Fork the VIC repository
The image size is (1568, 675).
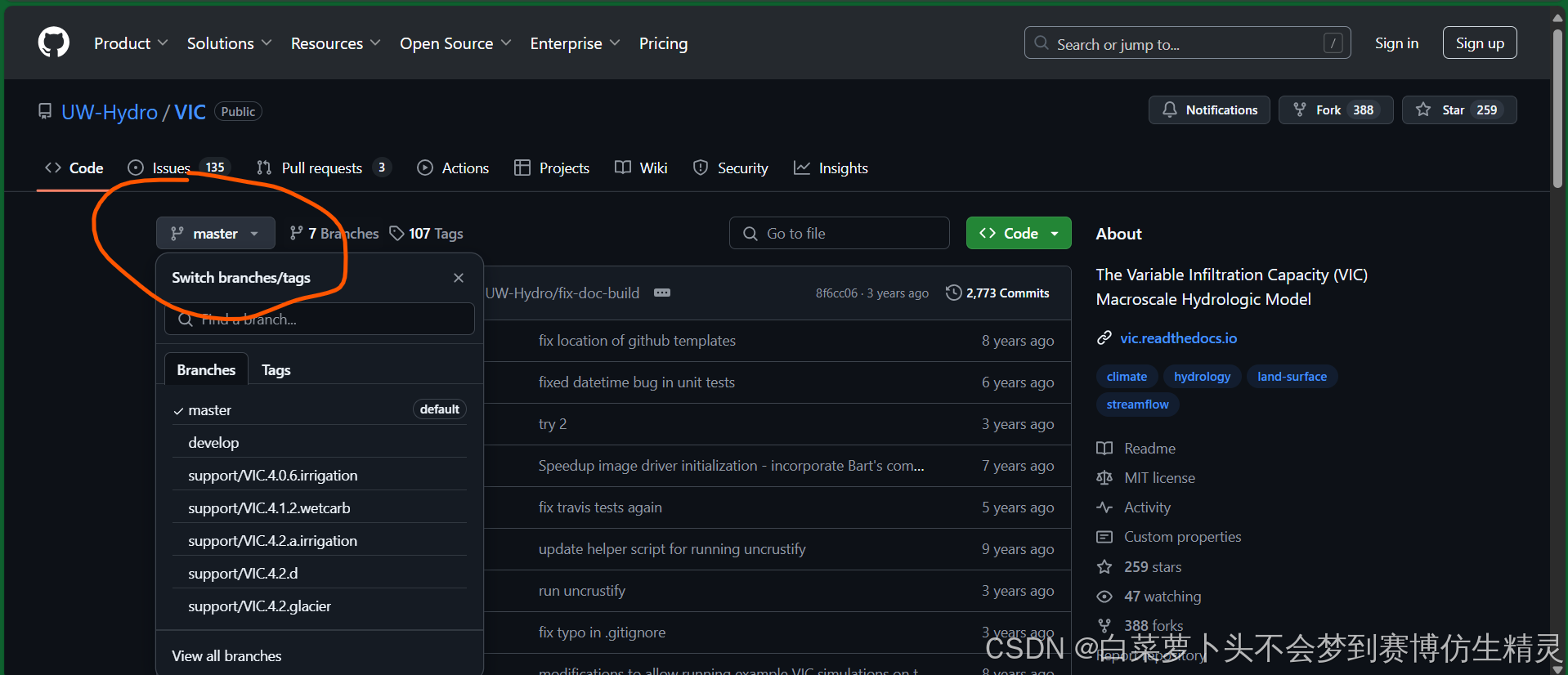(1336, 110)
